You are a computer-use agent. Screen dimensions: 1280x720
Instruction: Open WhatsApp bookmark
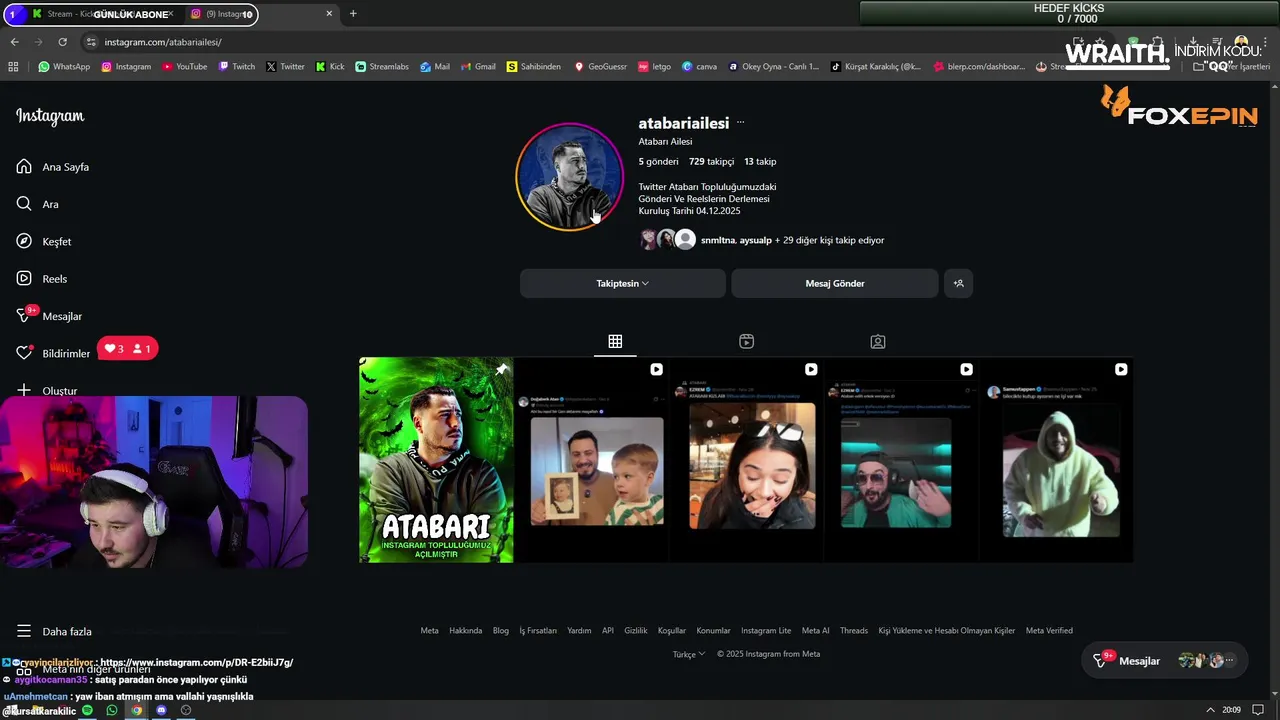[64, 67]
